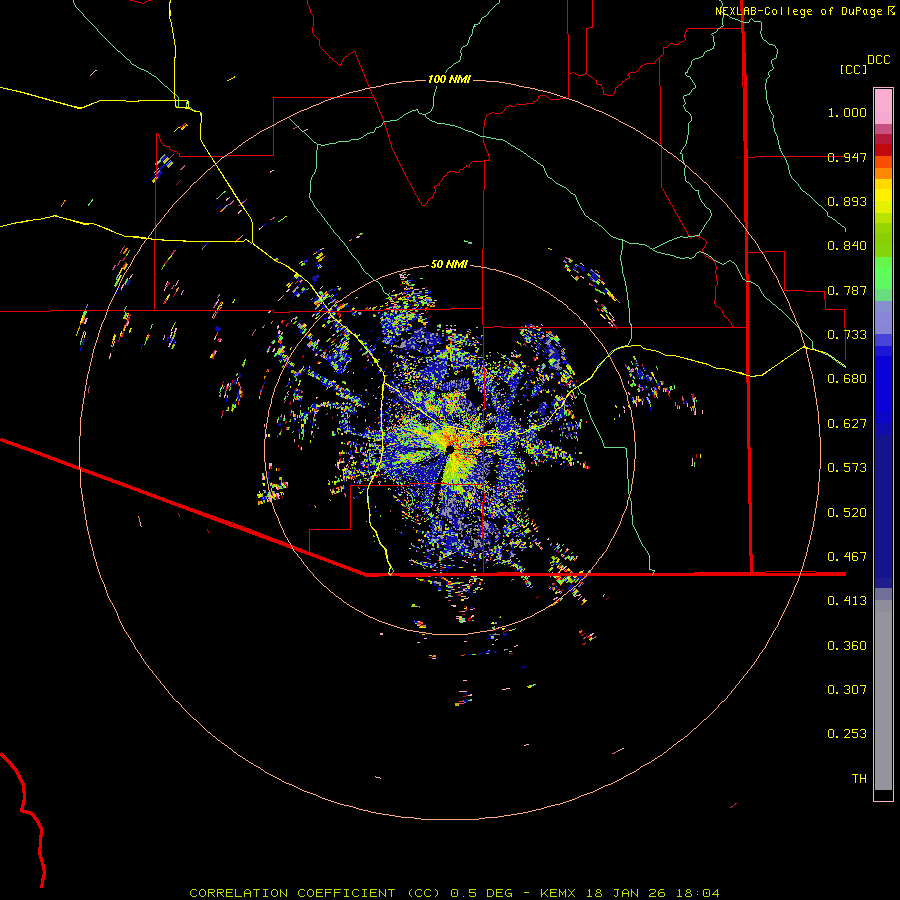Click the 0.627 legend value
This screenshot has width=900, height=900.
coord(847,424)
